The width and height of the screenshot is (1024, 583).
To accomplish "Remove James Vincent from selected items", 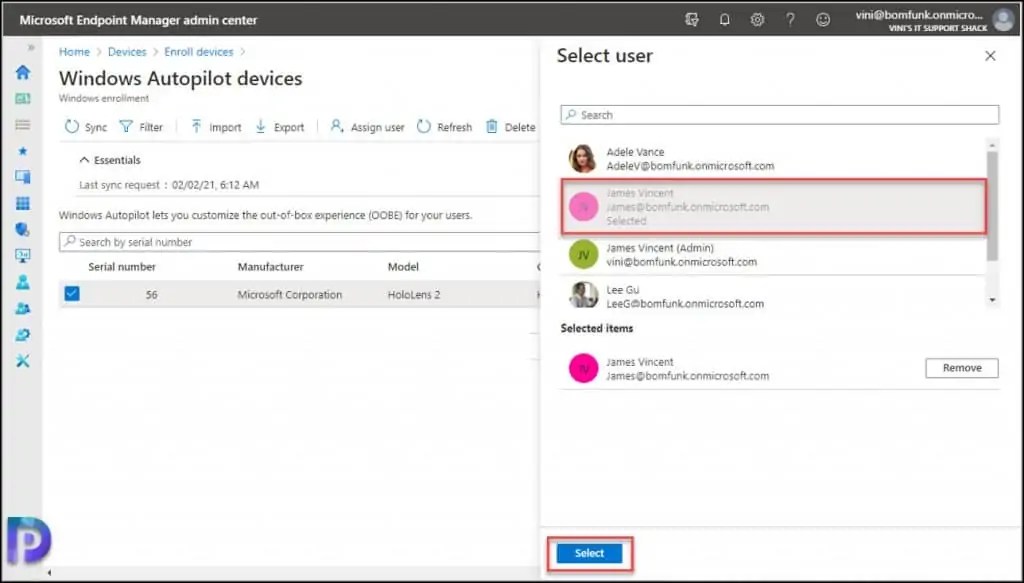I will (x=960, y=368).
